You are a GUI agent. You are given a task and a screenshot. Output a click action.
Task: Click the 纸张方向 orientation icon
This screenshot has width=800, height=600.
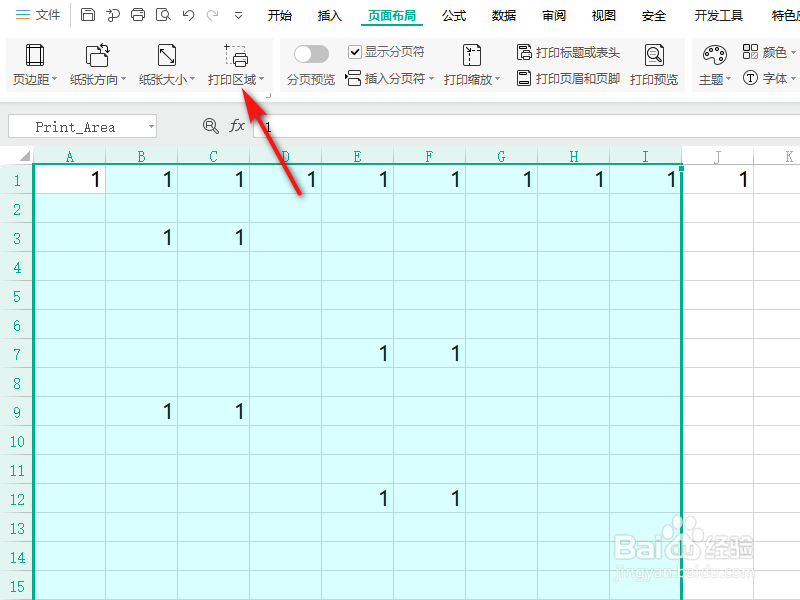tap(97, 55)
